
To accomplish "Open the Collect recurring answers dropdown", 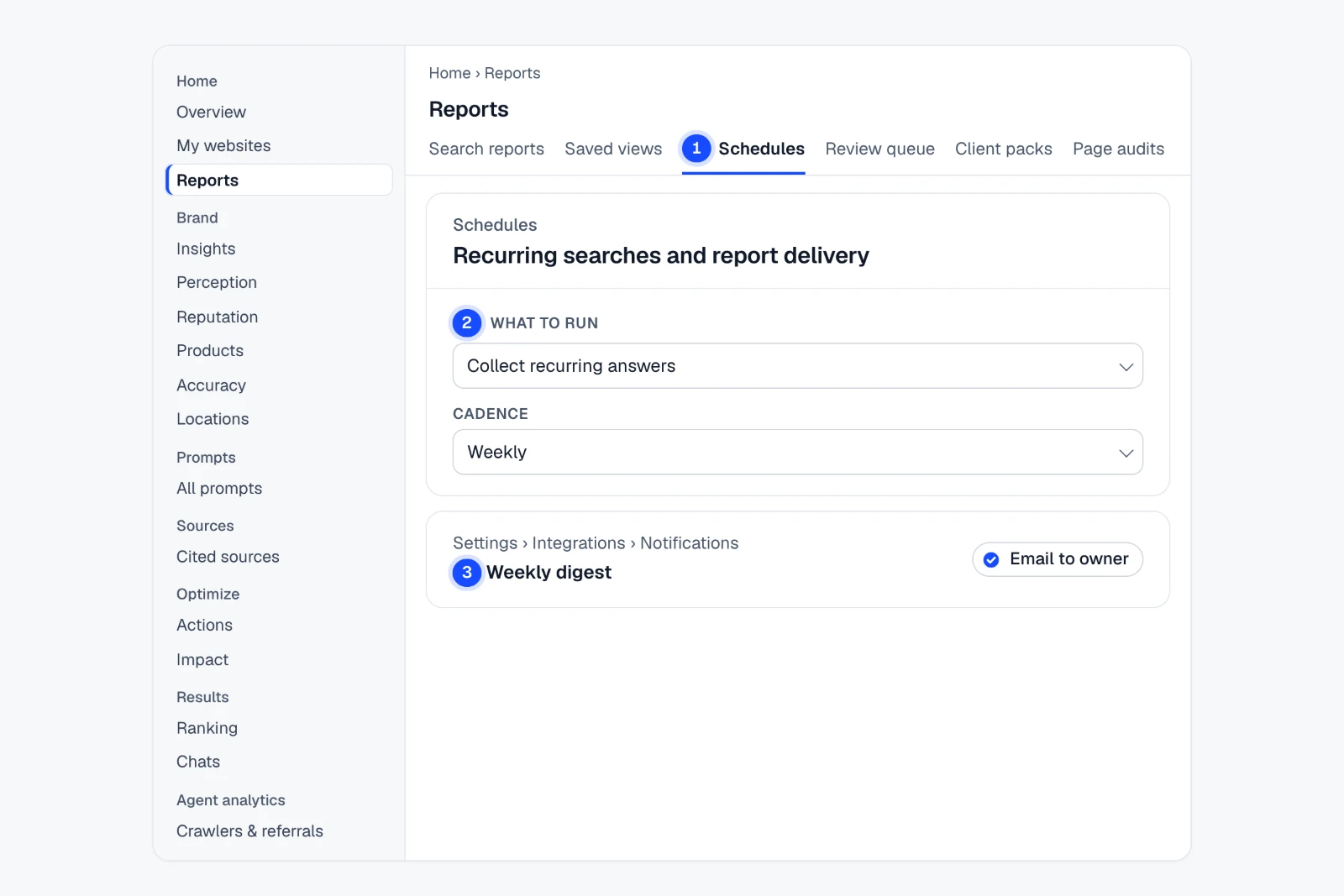I will [x=797, y=365].
